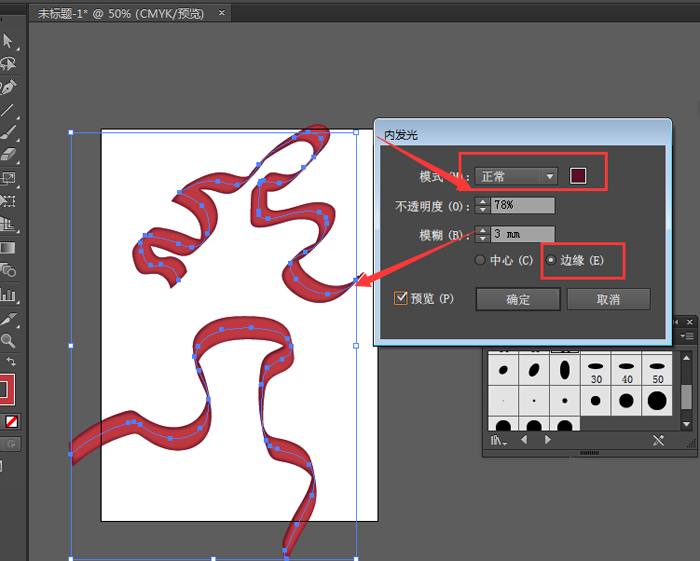
Task: Pick the tall vertical oval brush
Action: pos(565,370)
